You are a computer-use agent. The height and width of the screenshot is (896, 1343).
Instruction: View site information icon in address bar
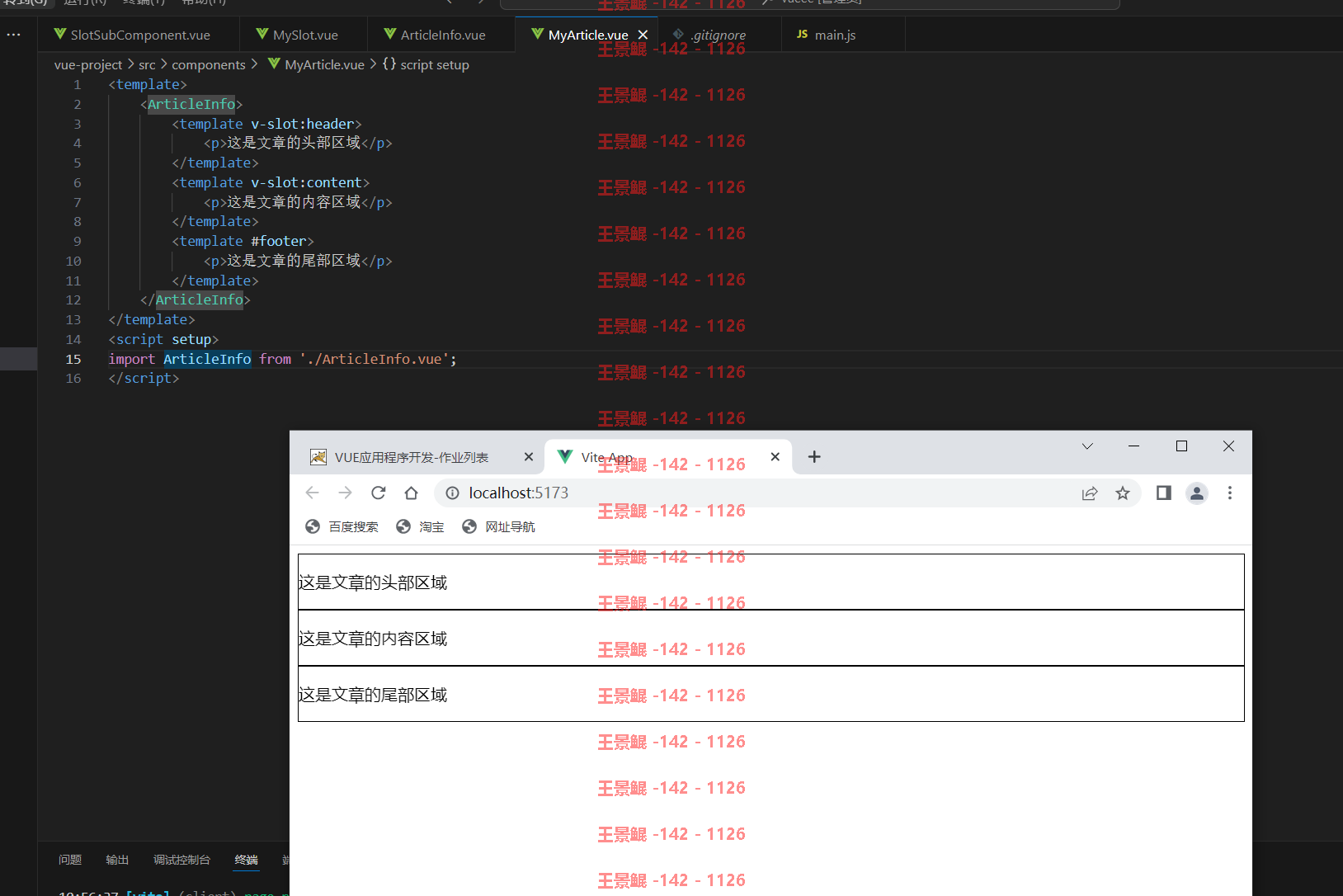click(x=452, y=493)
